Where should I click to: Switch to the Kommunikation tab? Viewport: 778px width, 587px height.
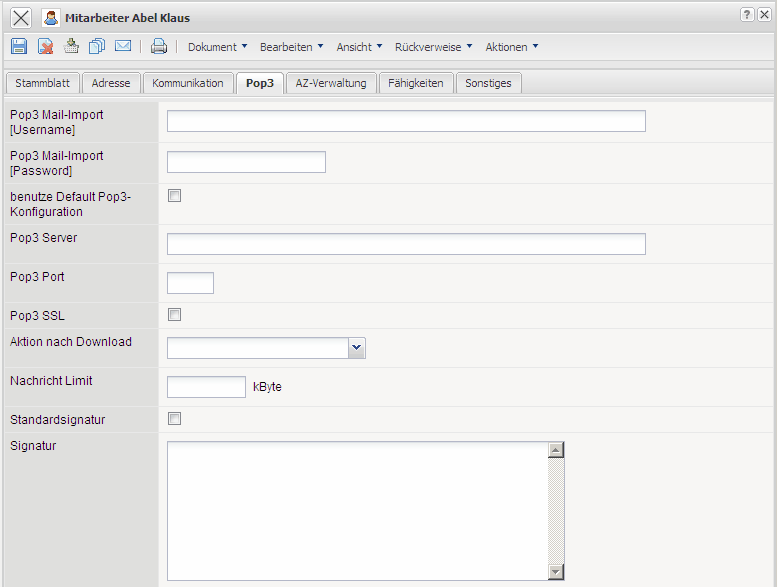[x=188, y=83]
